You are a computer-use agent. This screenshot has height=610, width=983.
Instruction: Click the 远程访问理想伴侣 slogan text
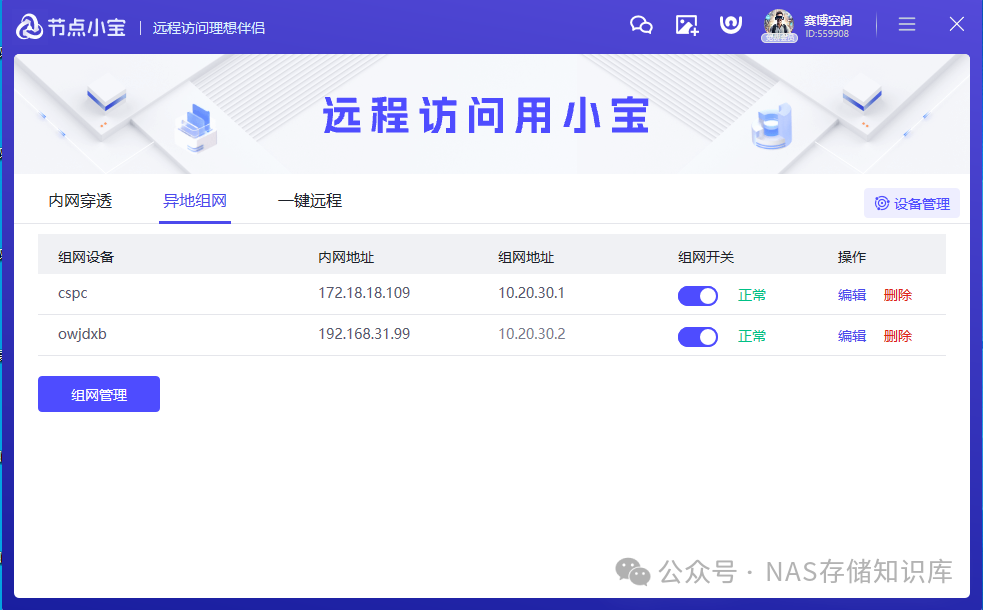(209, 28)
